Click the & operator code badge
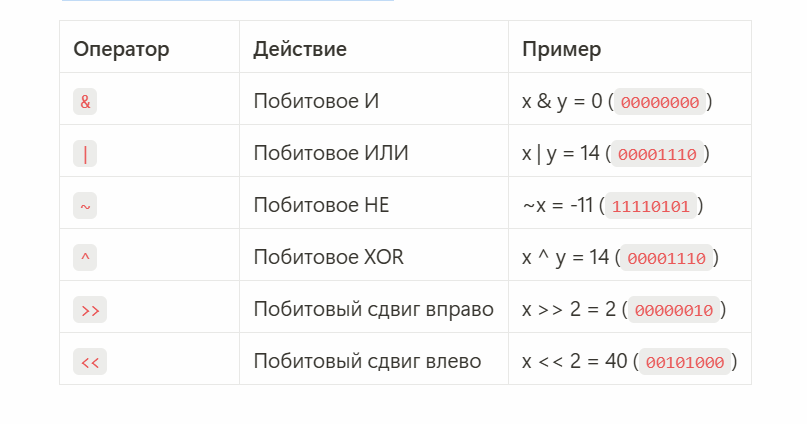This screenshot has height=424, width=807. click(x=85, y=101)
